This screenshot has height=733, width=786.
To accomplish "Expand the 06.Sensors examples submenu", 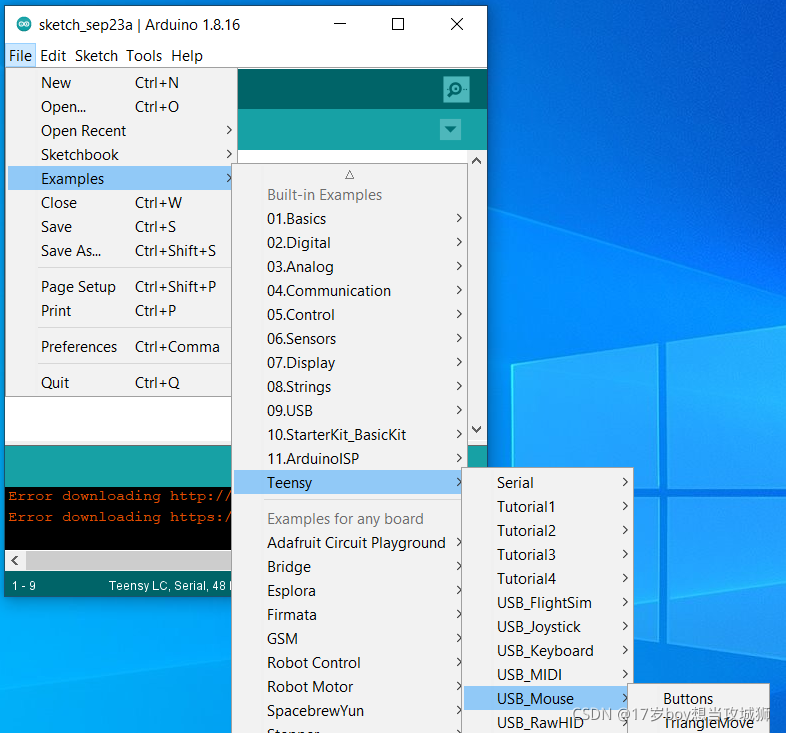I will click(x=349, y=339).
